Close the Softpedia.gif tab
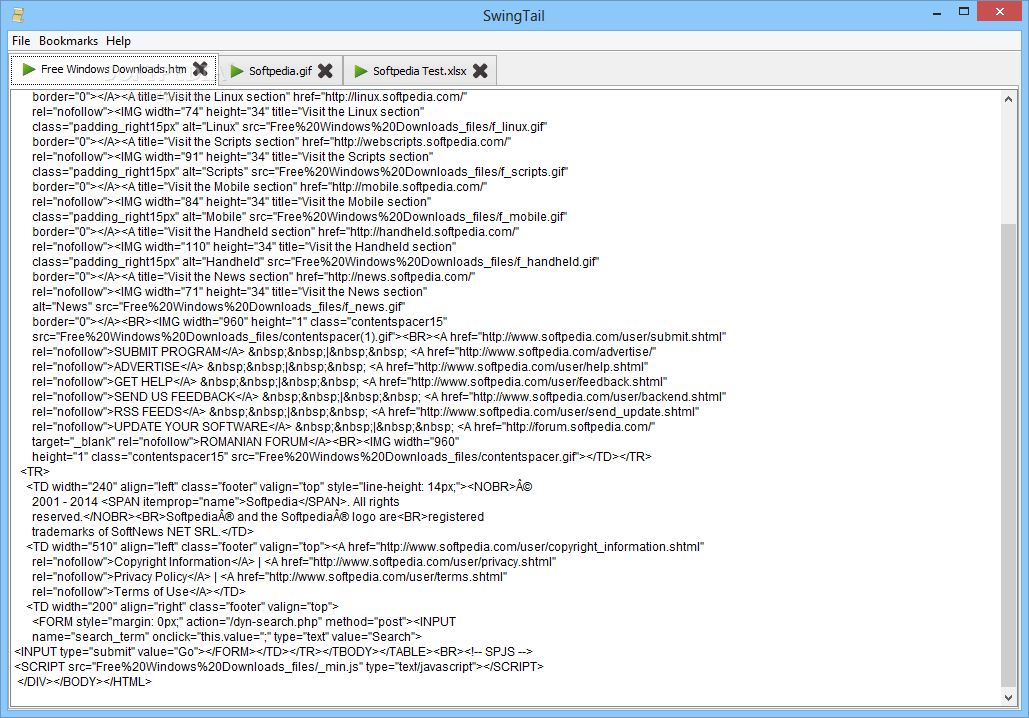The width and height of the screenshot is (1029, 718). (x=325, y=71)
